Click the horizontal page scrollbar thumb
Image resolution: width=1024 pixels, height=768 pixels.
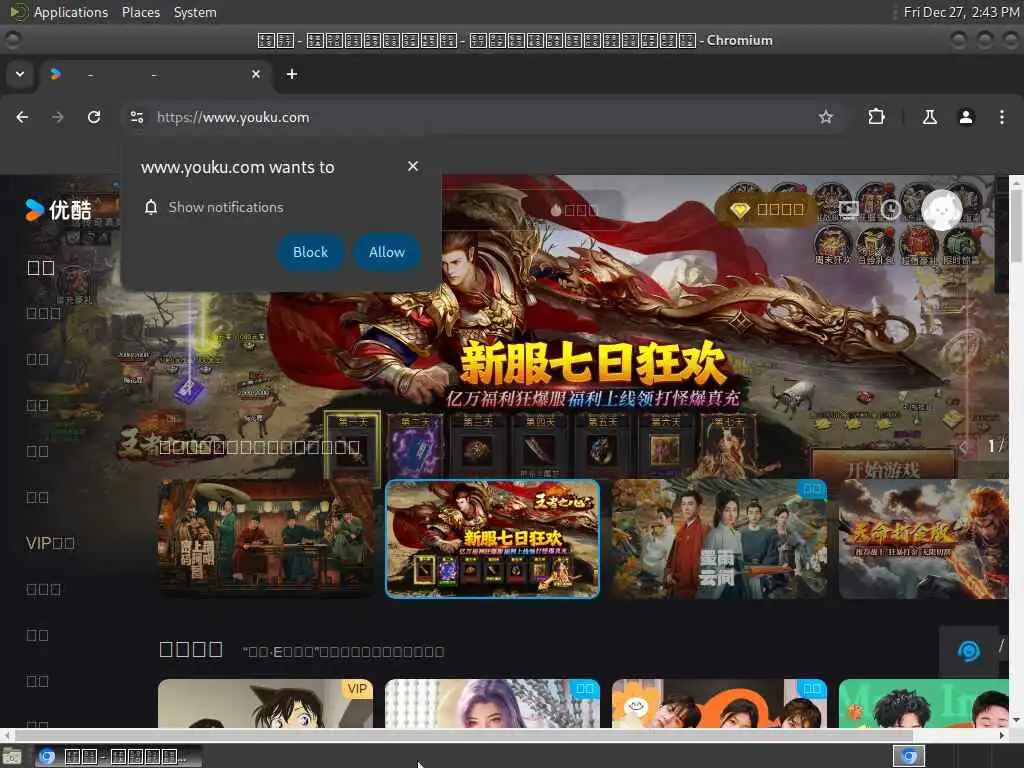click(464, 735)
